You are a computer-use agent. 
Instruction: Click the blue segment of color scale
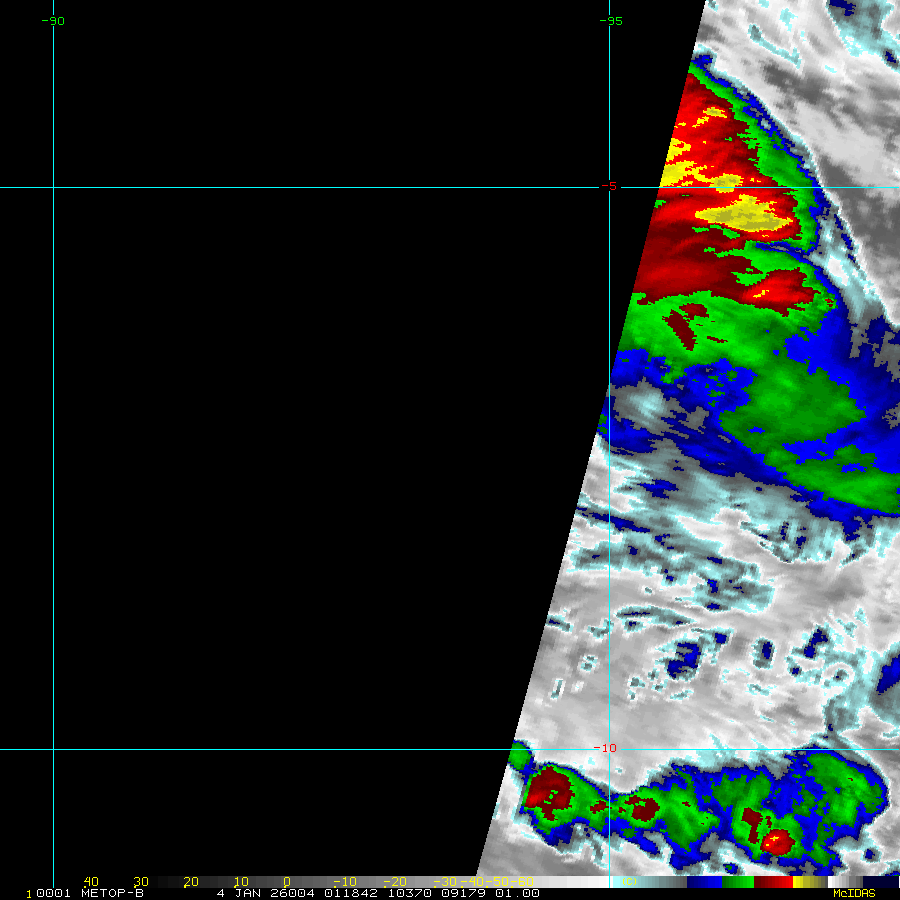pyautogui.click(x=704, y=882)
